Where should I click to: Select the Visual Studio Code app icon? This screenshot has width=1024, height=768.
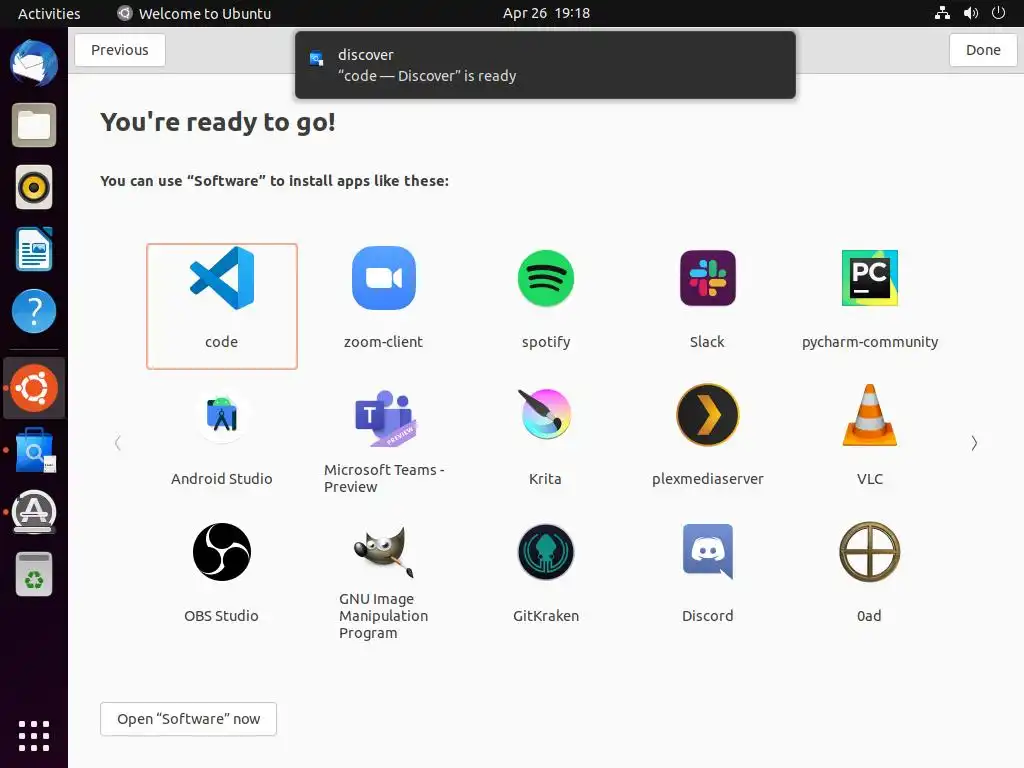(x=222, y=278)
